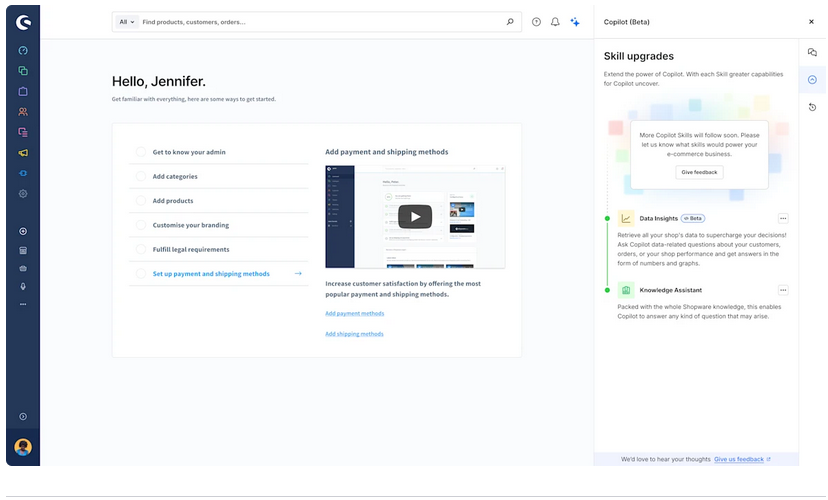This screenshot has width=828, height=500.
Task: Open the Settings gear in sidebar
Action: tap(23, 194)
